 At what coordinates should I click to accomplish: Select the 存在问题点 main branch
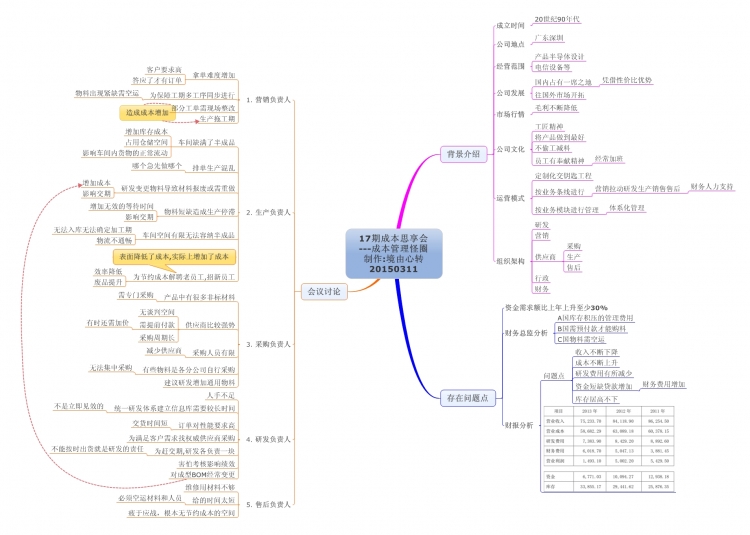468,398
